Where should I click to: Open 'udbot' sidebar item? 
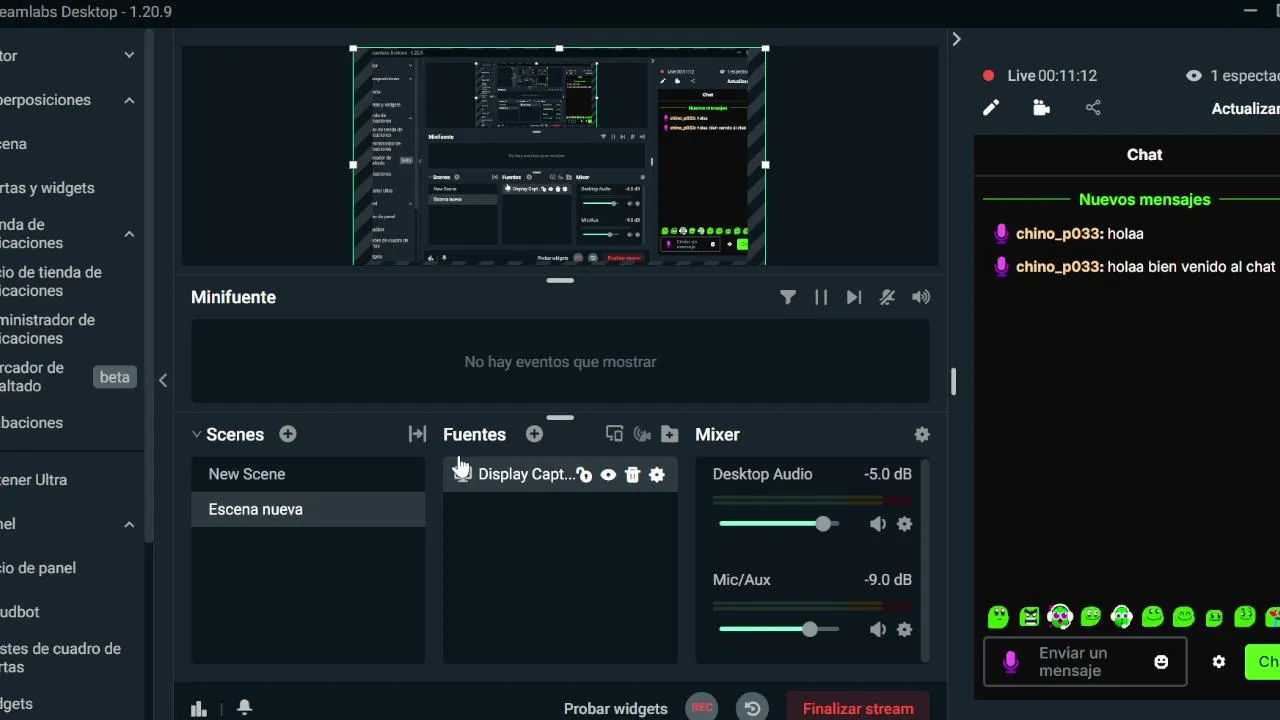coord(20,612)
